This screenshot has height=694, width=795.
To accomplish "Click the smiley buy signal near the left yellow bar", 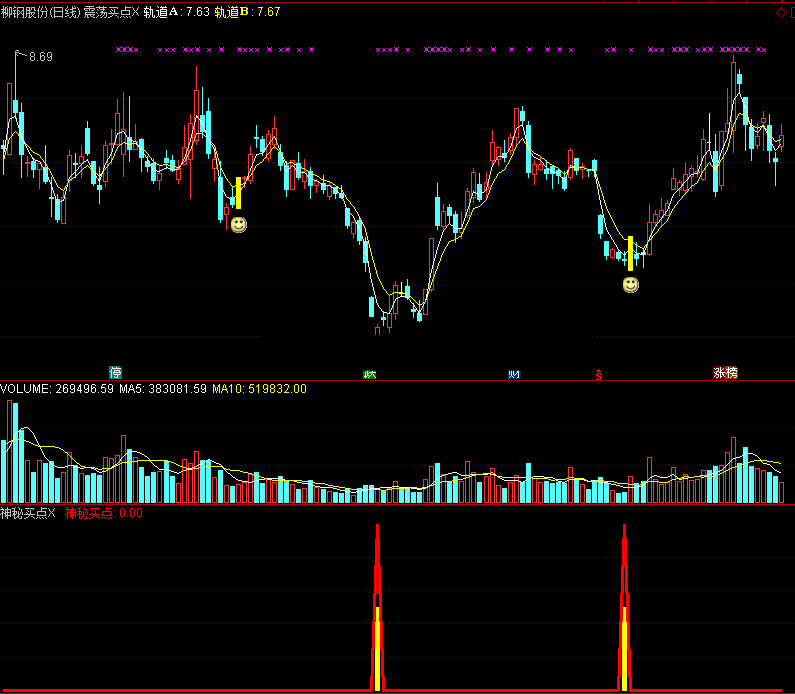I will pos(238,225).
